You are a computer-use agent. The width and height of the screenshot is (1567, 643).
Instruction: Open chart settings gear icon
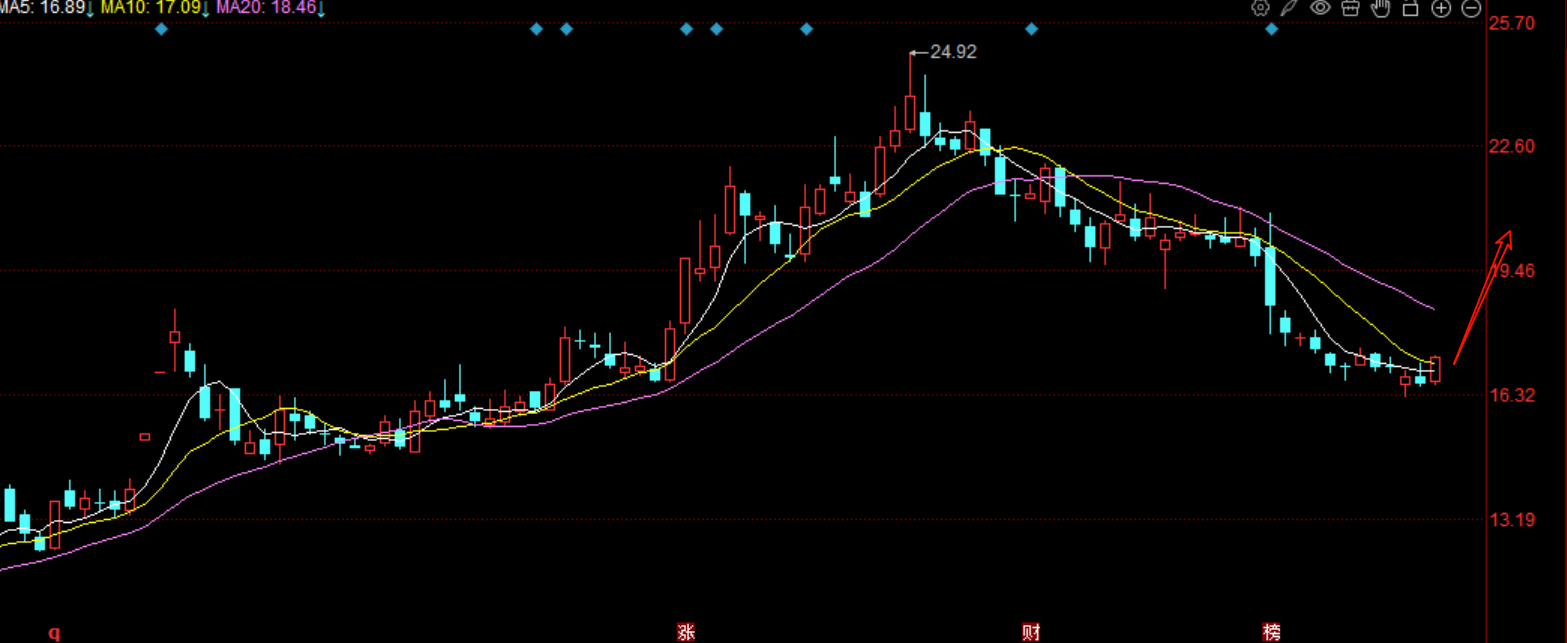click(x=1260, y=8)
